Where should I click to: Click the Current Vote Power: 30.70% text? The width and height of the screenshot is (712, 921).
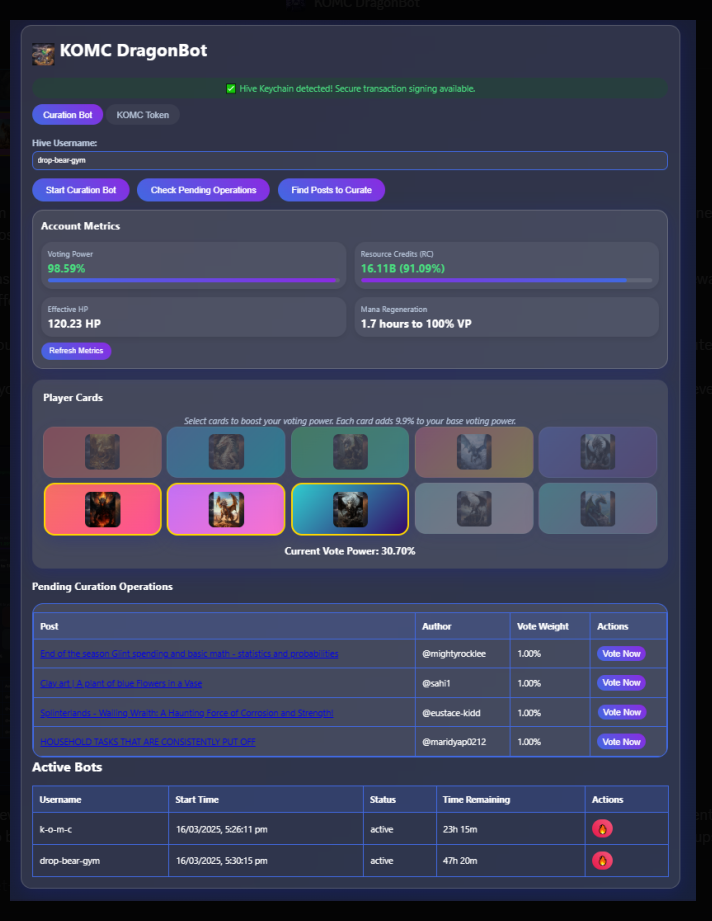(x=350, y=551)
